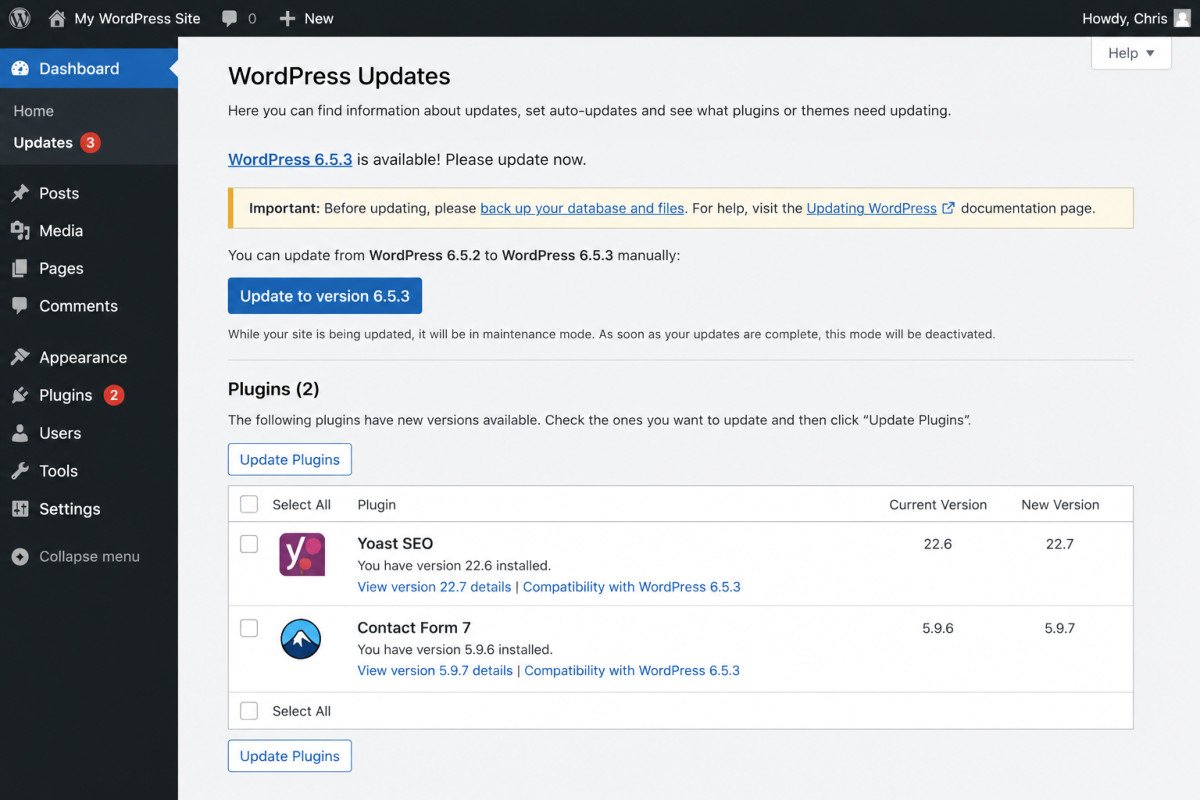Click Contact Form 7 new version 5.9.7

1060,628
